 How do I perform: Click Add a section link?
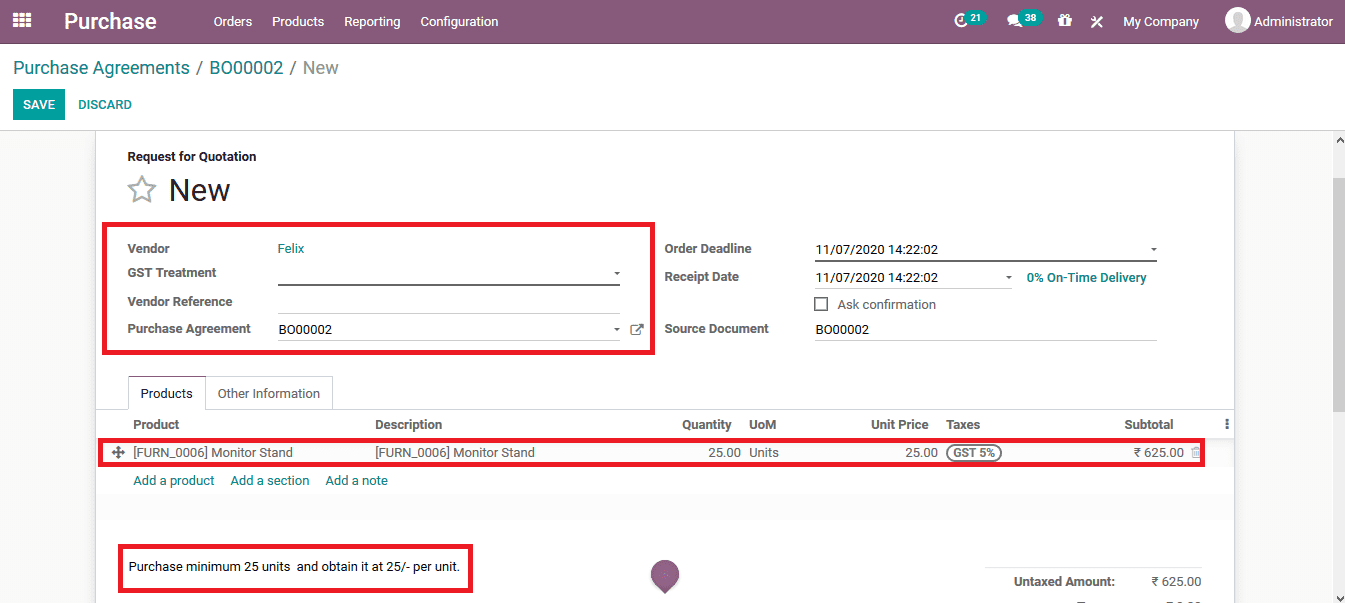tap(270, 481)
